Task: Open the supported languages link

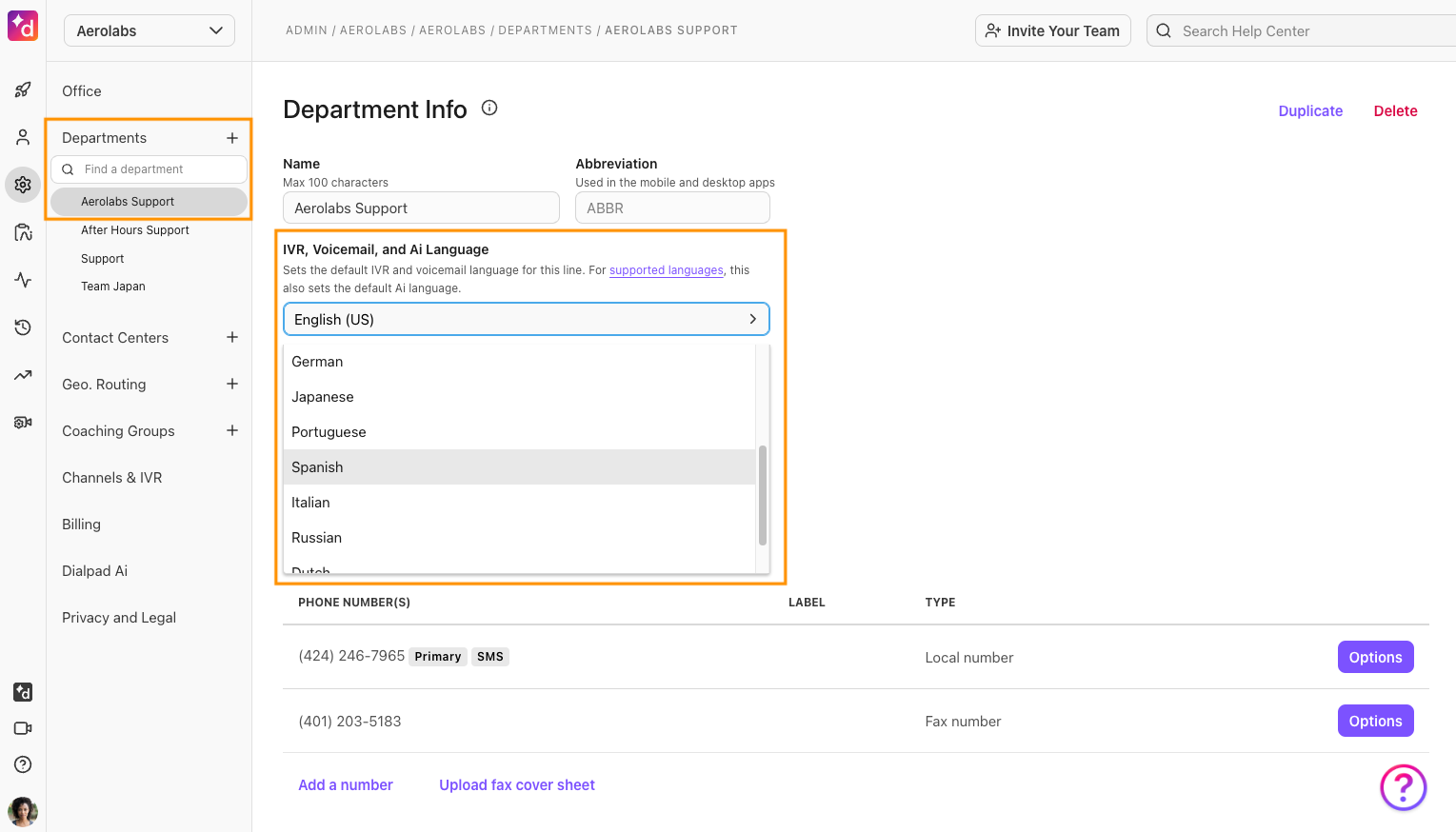Action: (667, 270)
